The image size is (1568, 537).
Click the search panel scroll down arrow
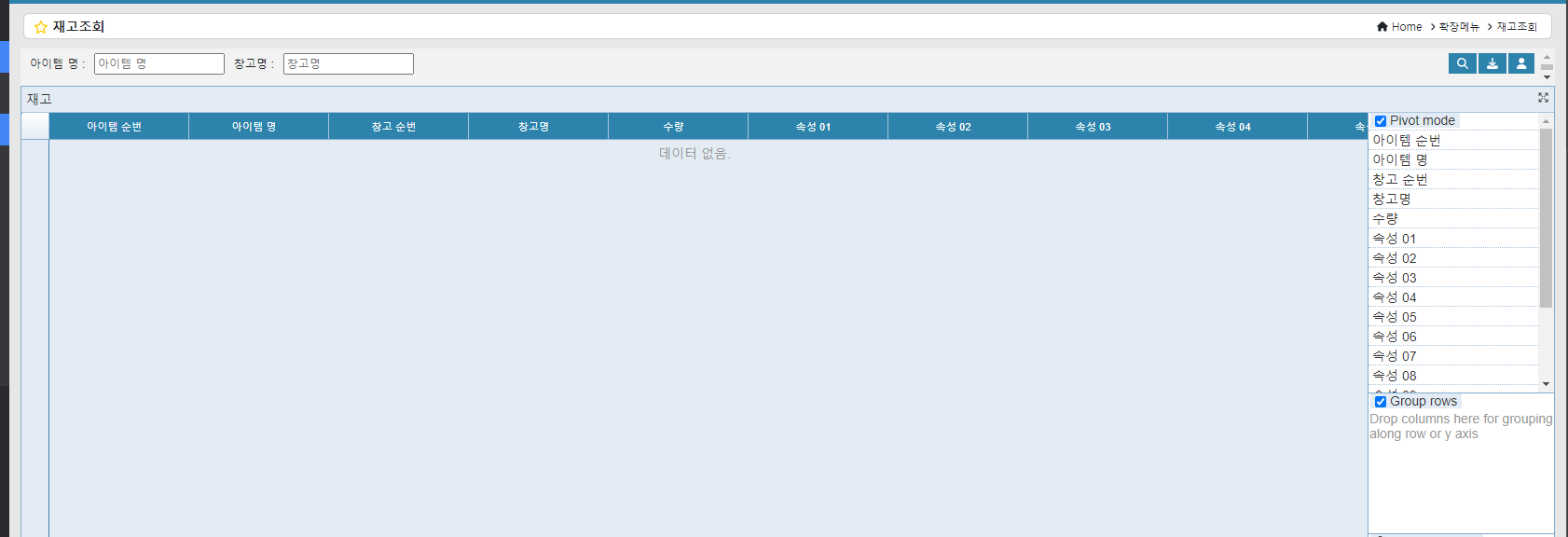tap(1547, 76)
